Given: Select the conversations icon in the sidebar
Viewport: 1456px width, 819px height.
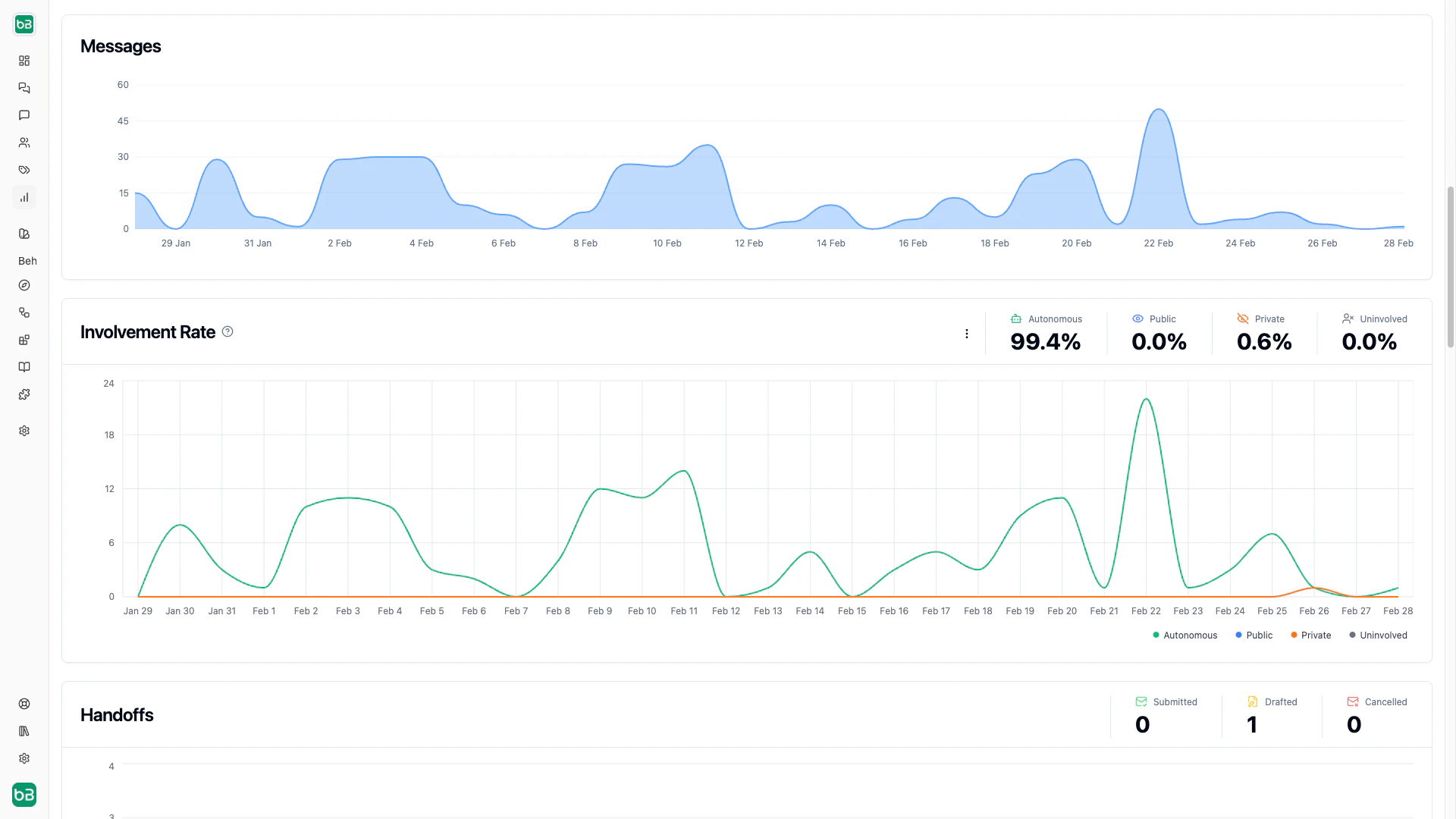Looking at the screenshot, I should pos(24,88).
